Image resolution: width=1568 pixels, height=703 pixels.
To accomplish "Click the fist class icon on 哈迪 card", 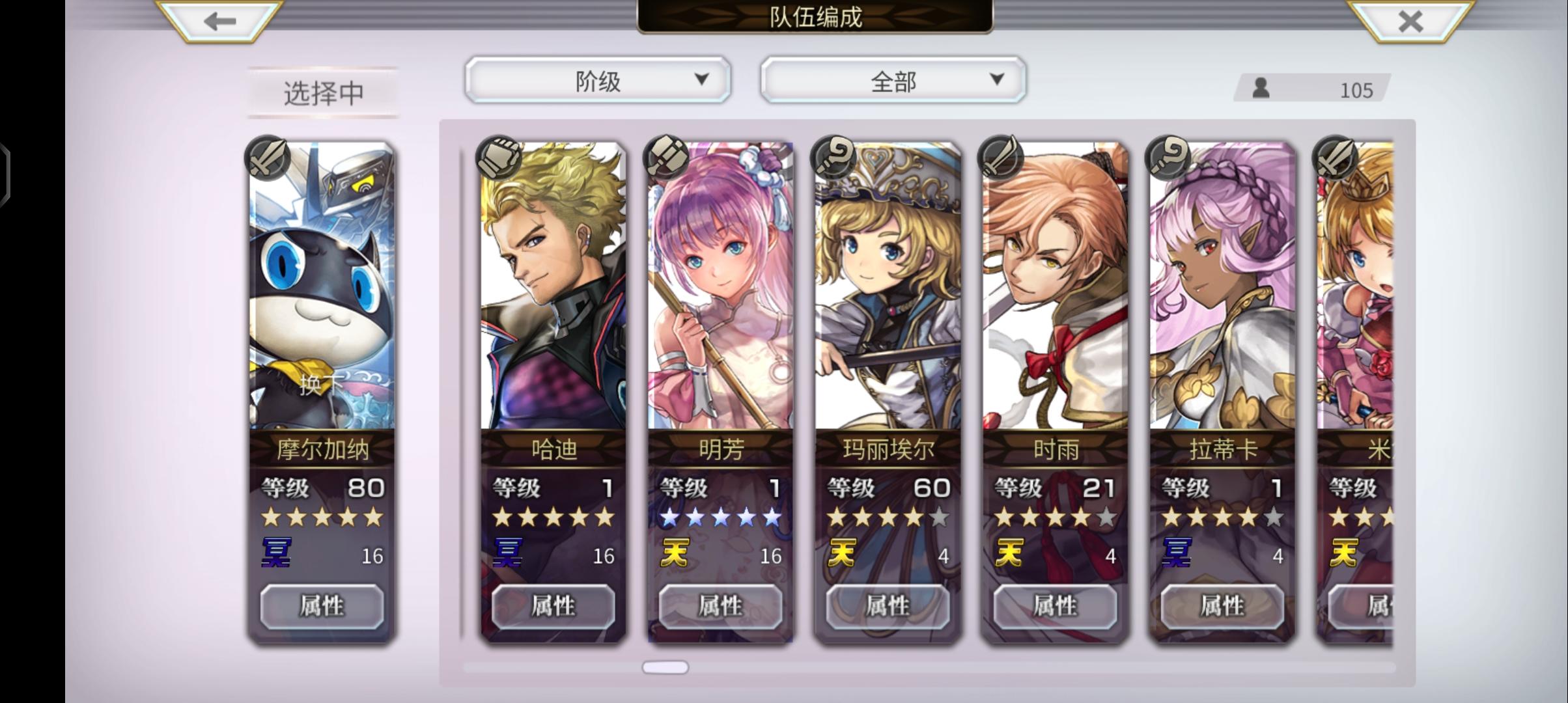I will coord(499,158).
